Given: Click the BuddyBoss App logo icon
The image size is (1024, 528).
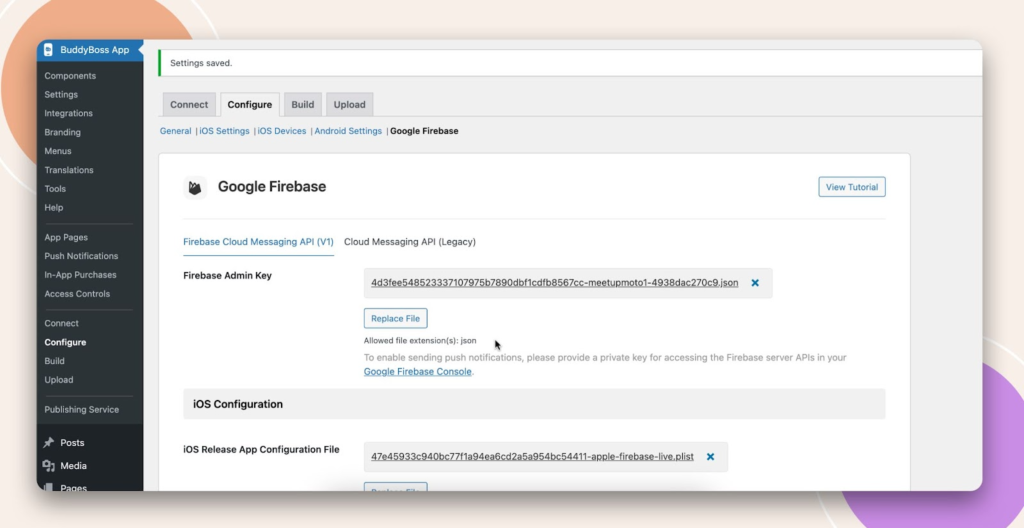Looking at the screenshot, I should [x=49, y=50].
